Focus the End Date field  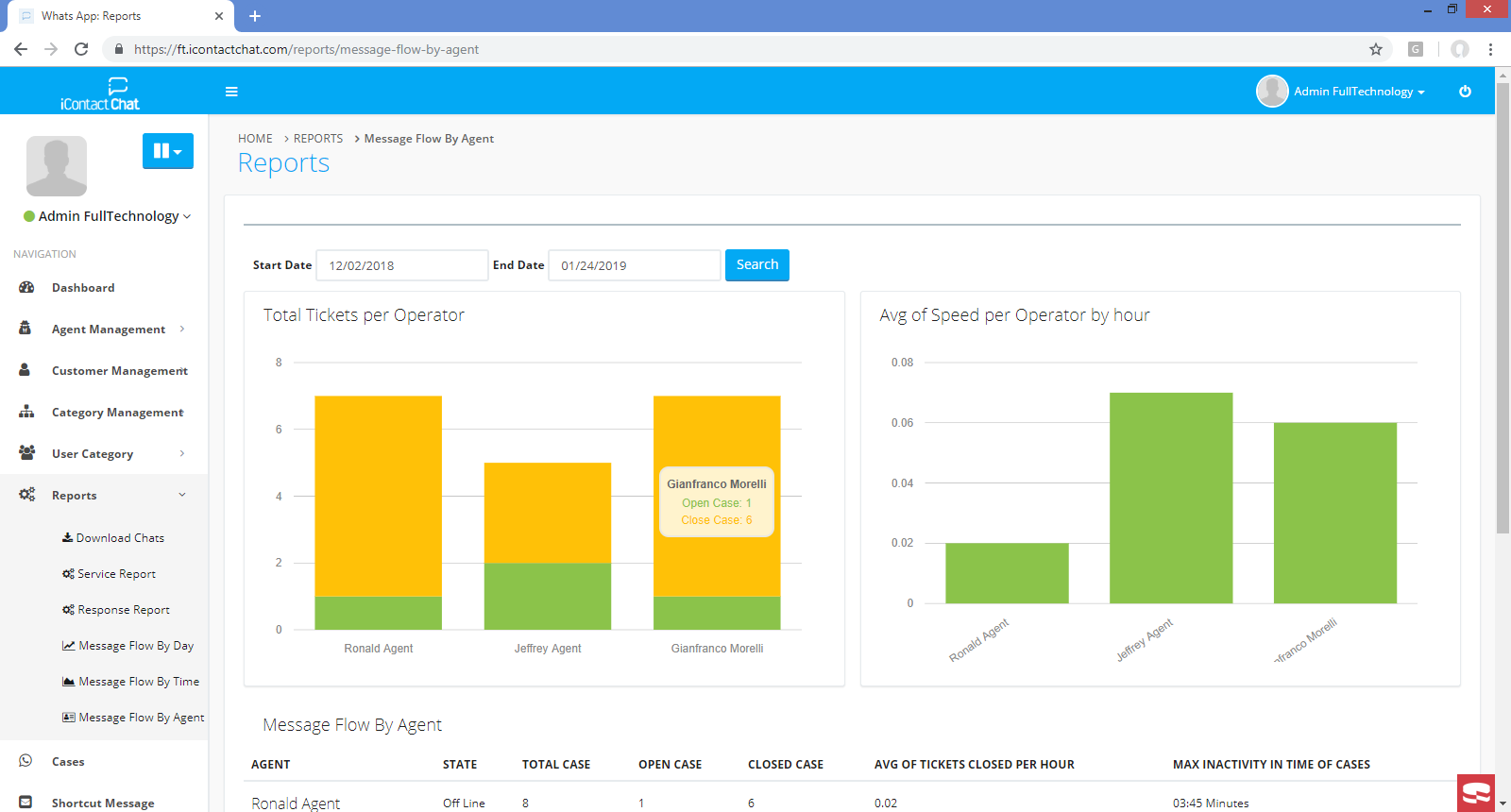(x=635, y=265)
